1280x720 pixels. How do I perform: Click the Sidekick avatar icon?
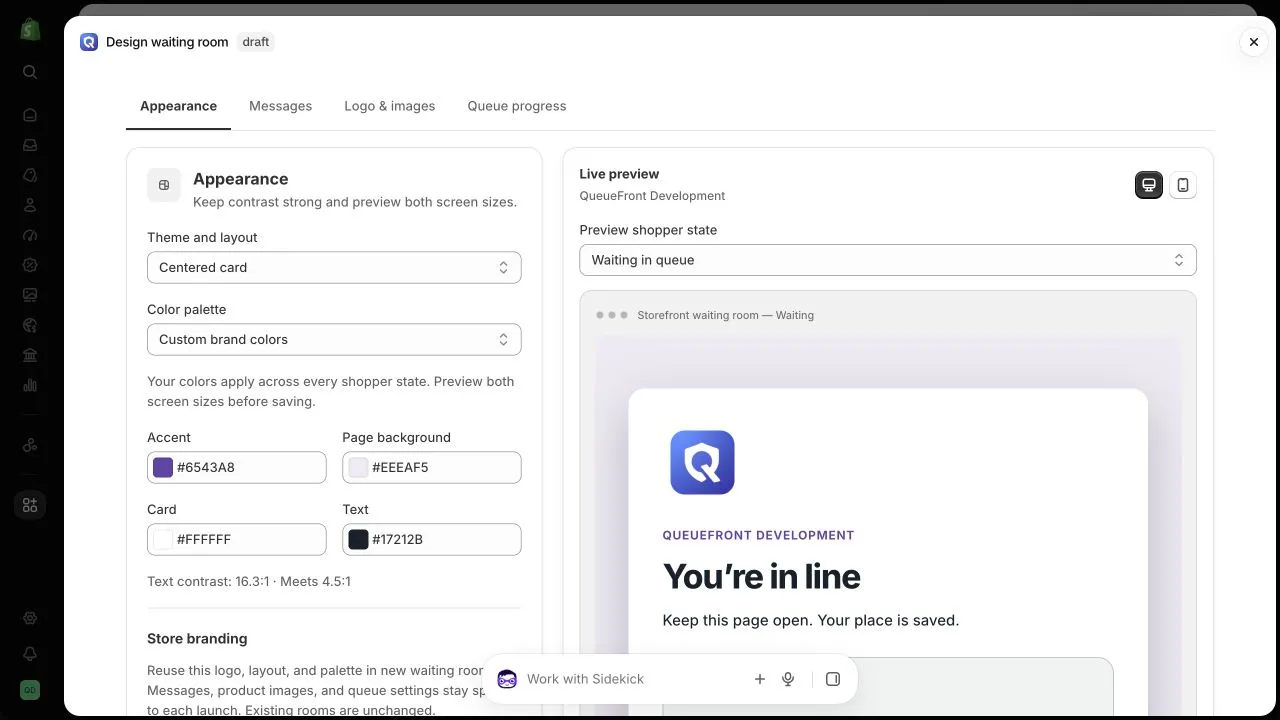[507, 679]
